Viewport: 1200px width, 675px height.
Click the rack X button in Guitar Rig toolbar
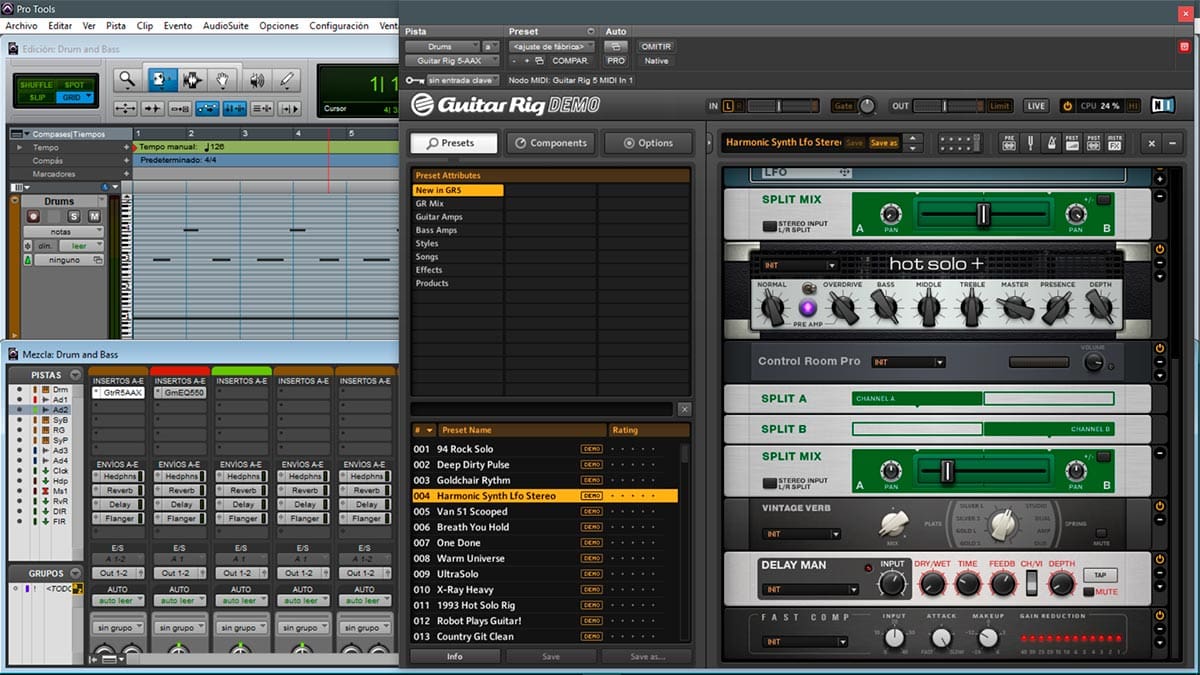(1153, 143)
